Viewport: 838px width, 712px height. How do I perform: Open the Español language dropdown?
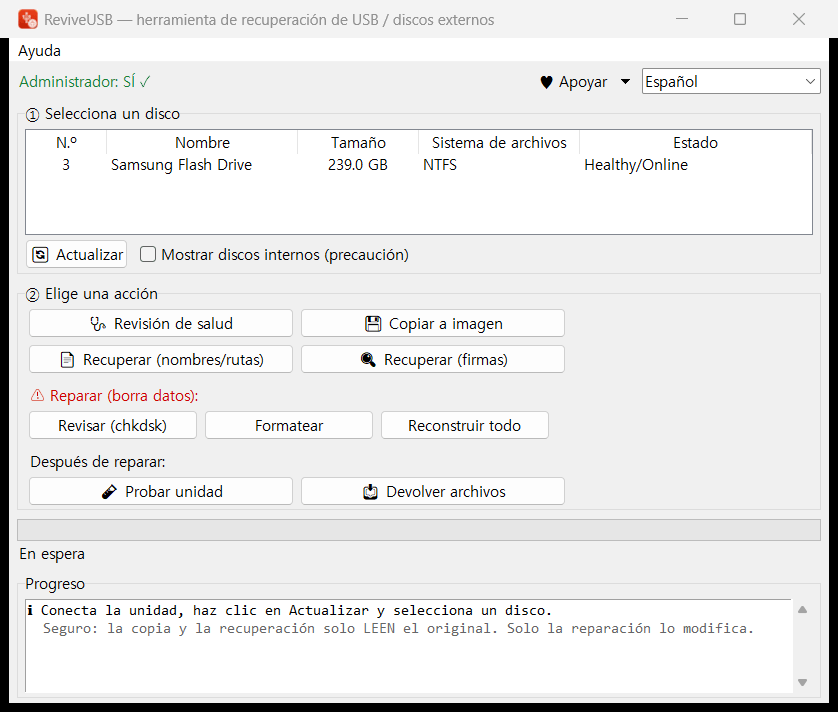click(731, 82)
